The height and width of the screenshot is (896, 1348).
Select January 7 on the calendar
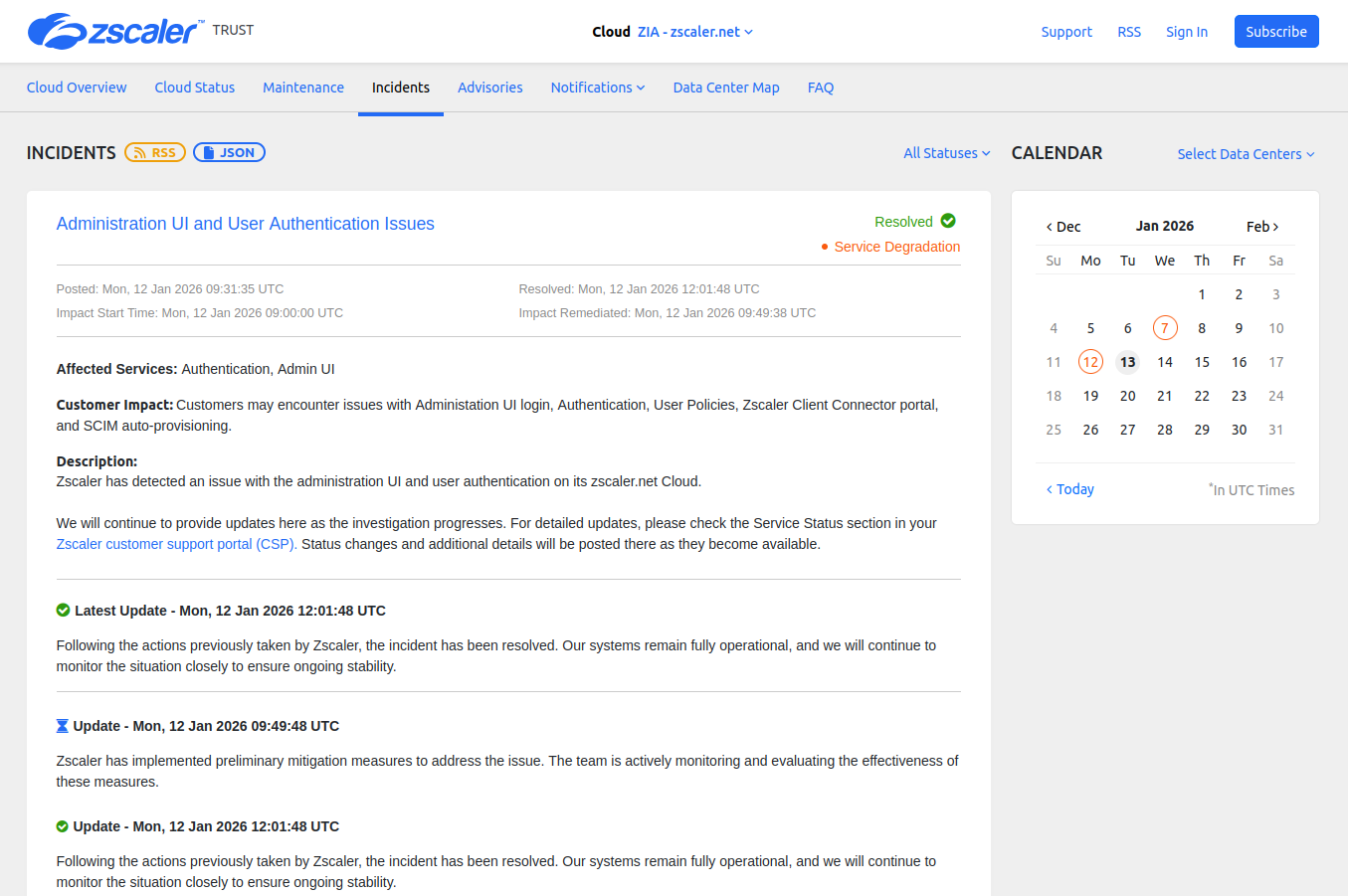(1165, 327)
